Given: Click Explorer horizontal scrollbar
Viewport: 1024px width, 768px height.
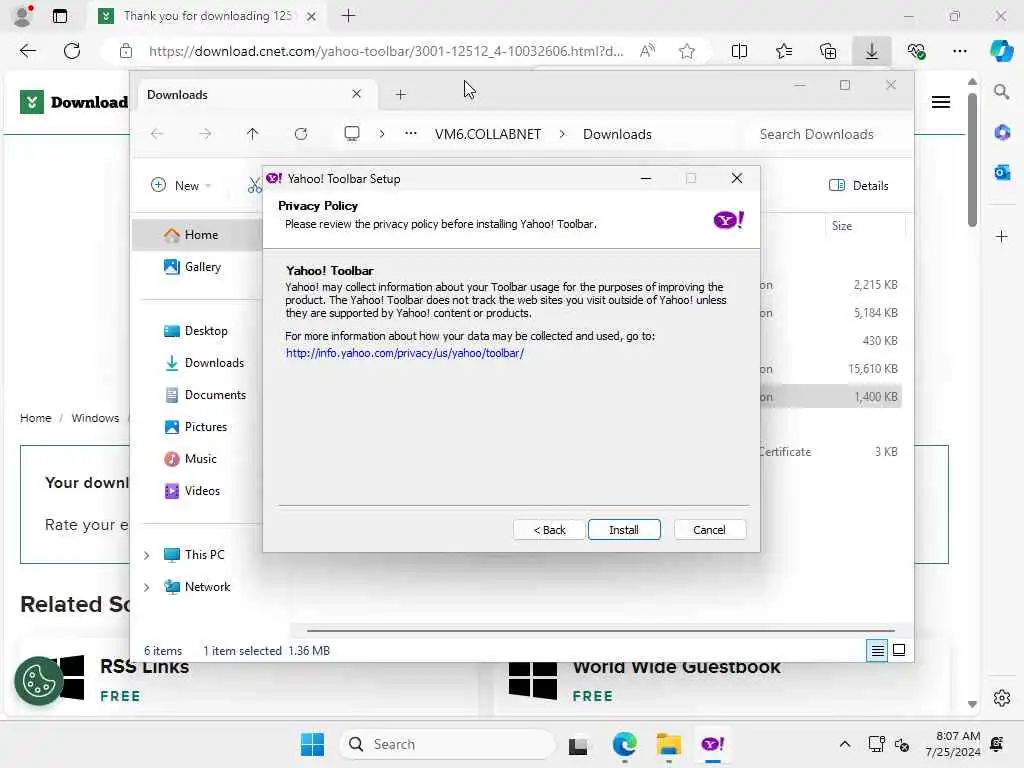Looking at the screenshot, I should pos(601,631).
